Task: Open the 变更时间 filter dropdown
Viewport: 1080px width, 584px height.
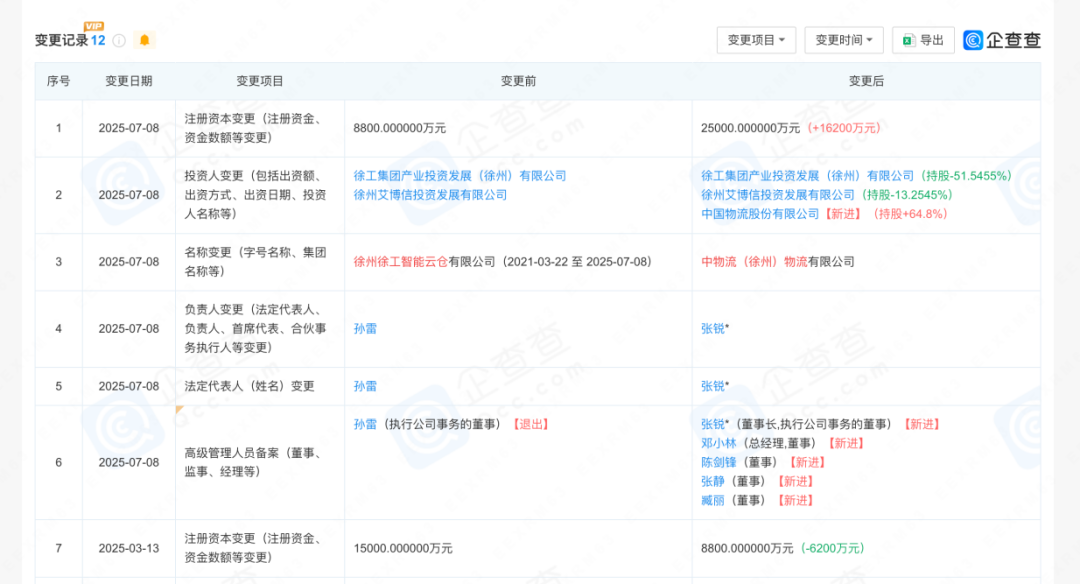Action: [x=844, y=40]
